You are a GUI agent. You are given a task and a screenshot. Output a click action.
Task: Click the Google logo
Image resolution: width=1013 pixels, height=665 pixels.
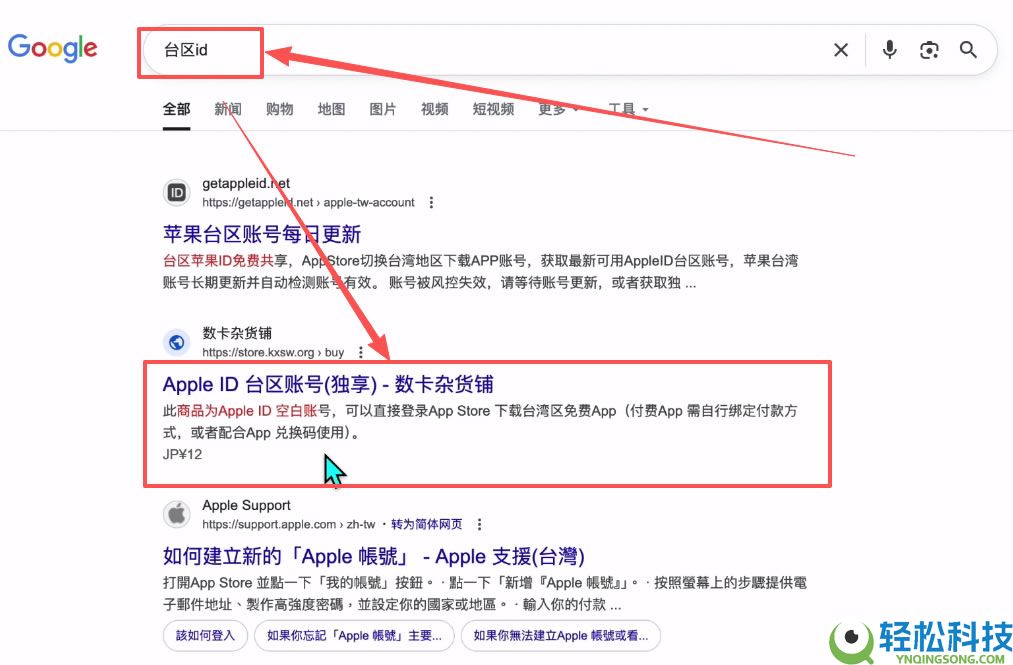(52, 47)
